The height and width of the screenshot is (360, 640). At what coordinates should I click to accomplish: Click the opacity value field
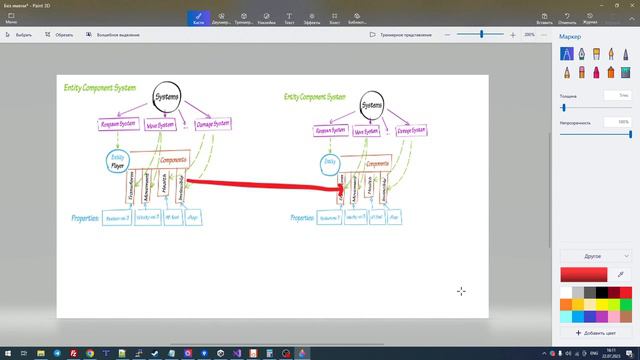618,122
